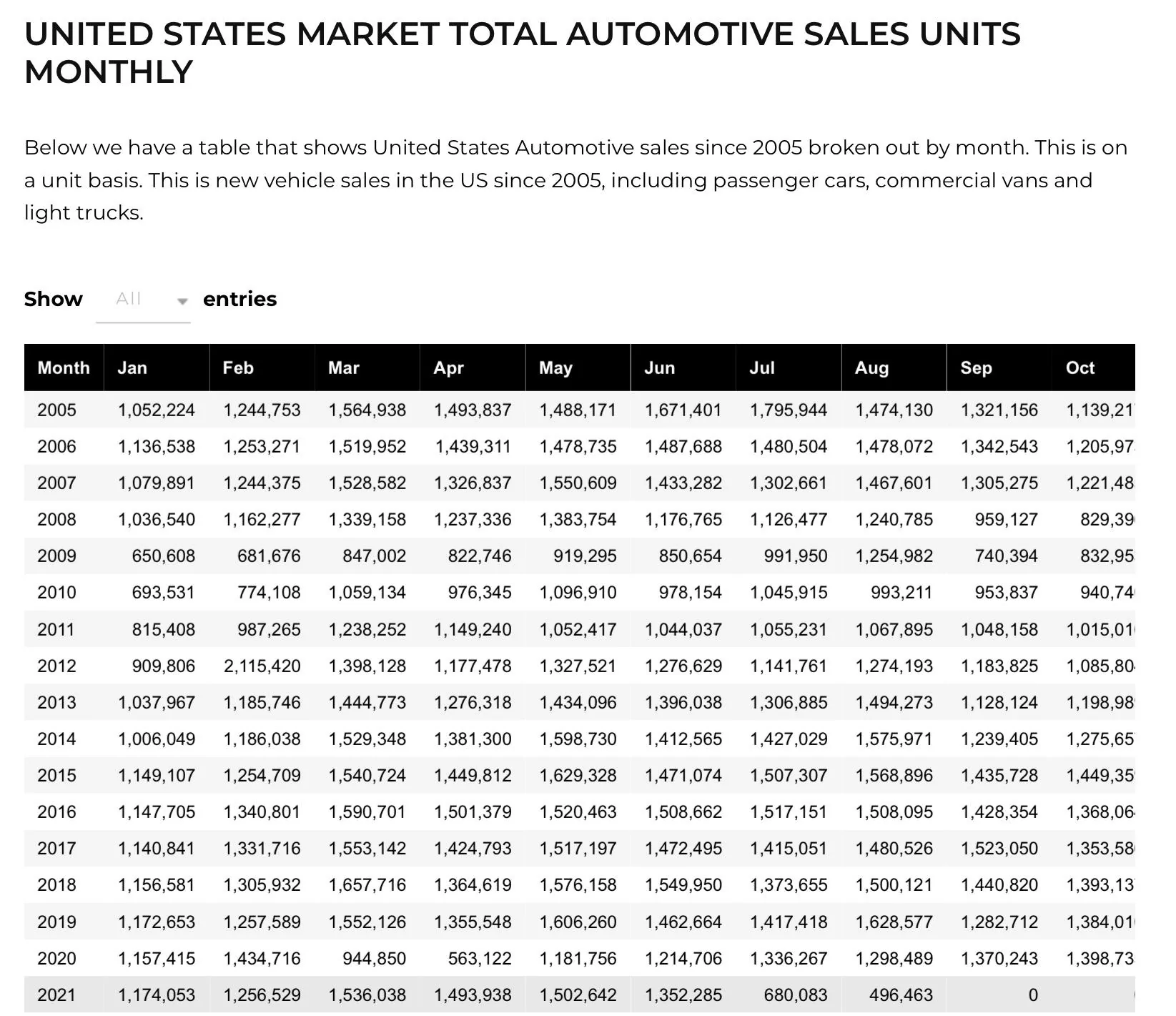The image size is (1176, 1016).
Task: Open the Show entries dropdown
Action: [143, 300]
